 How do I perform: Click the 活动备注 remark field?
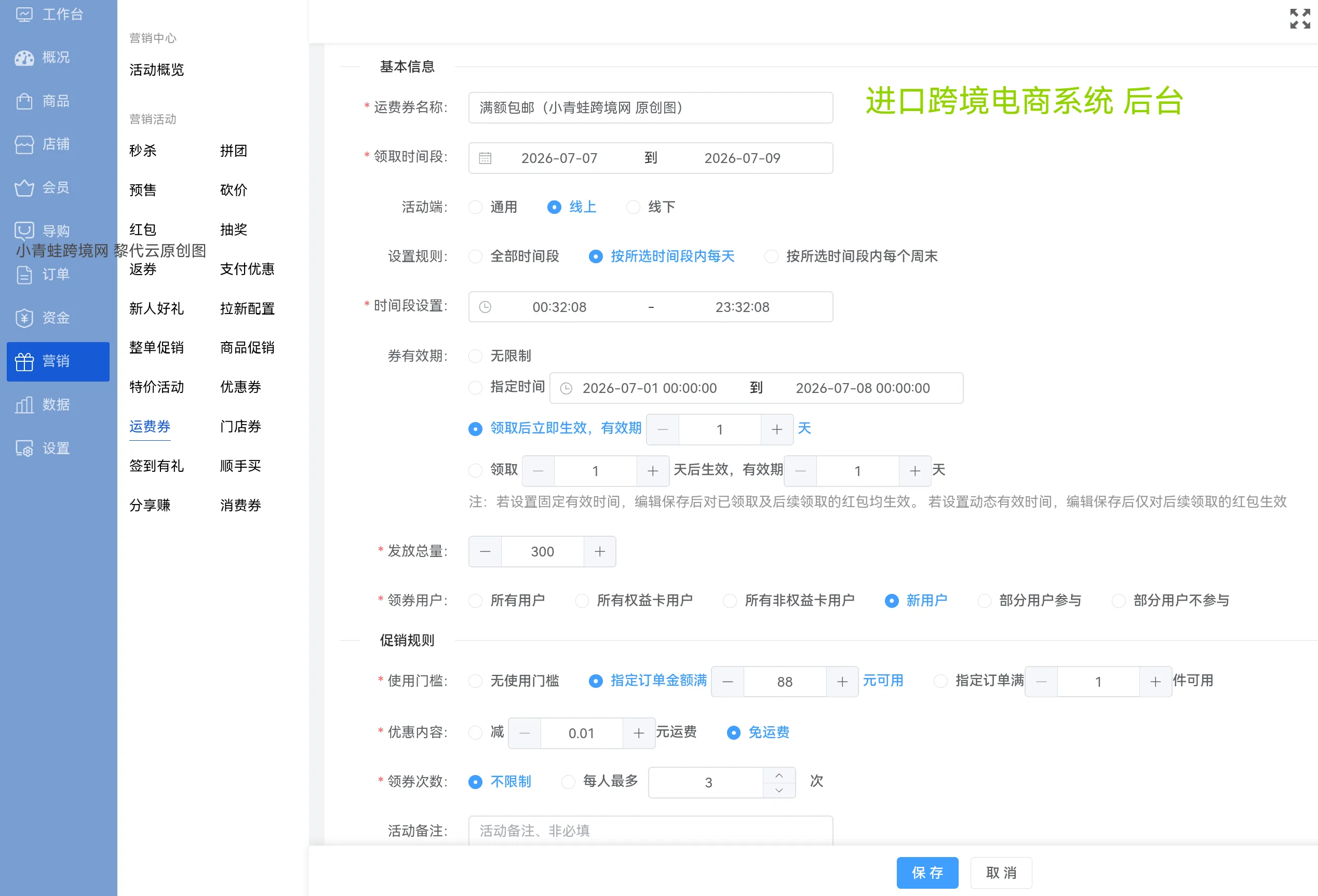coord(651,831)
